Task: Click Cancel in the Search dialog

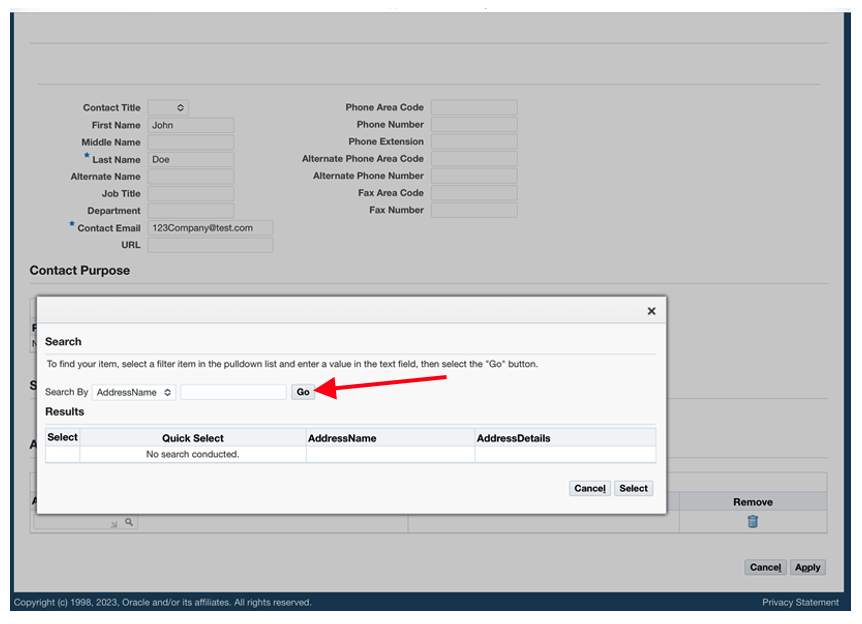Action: point(589,488)
